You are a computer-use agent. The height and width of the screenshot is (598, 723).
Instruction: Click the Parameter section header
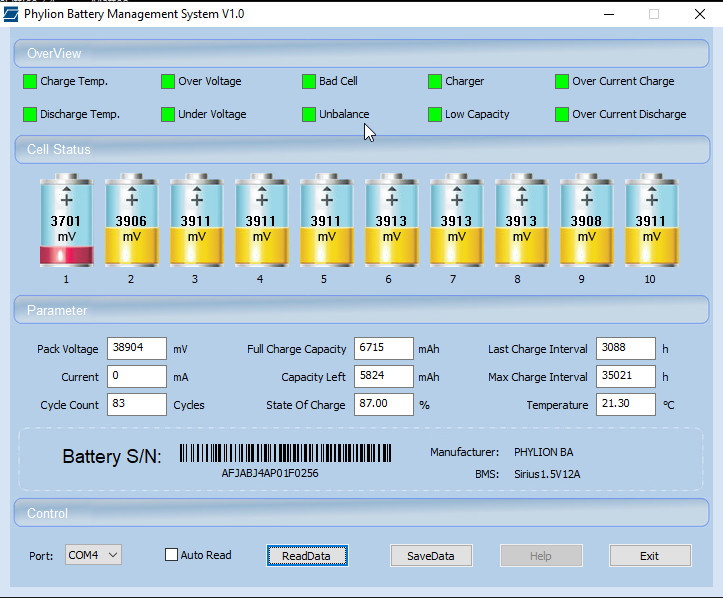click(x=361, y=310)
